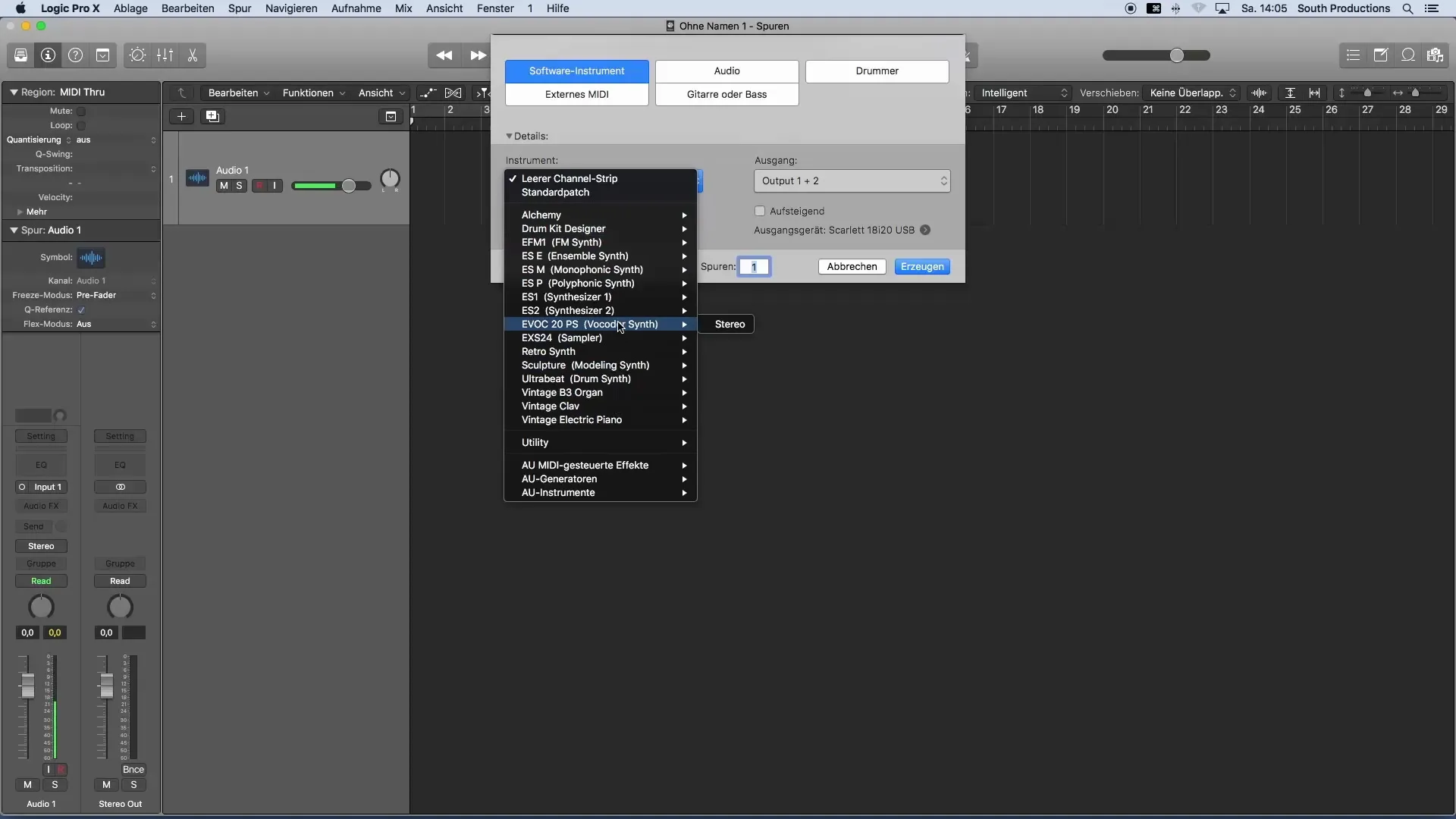Image resolution: width=1456 pixels, height=819 pixels.
Task: Collapse the Details disclosure triangle
Action: (510, 136)
